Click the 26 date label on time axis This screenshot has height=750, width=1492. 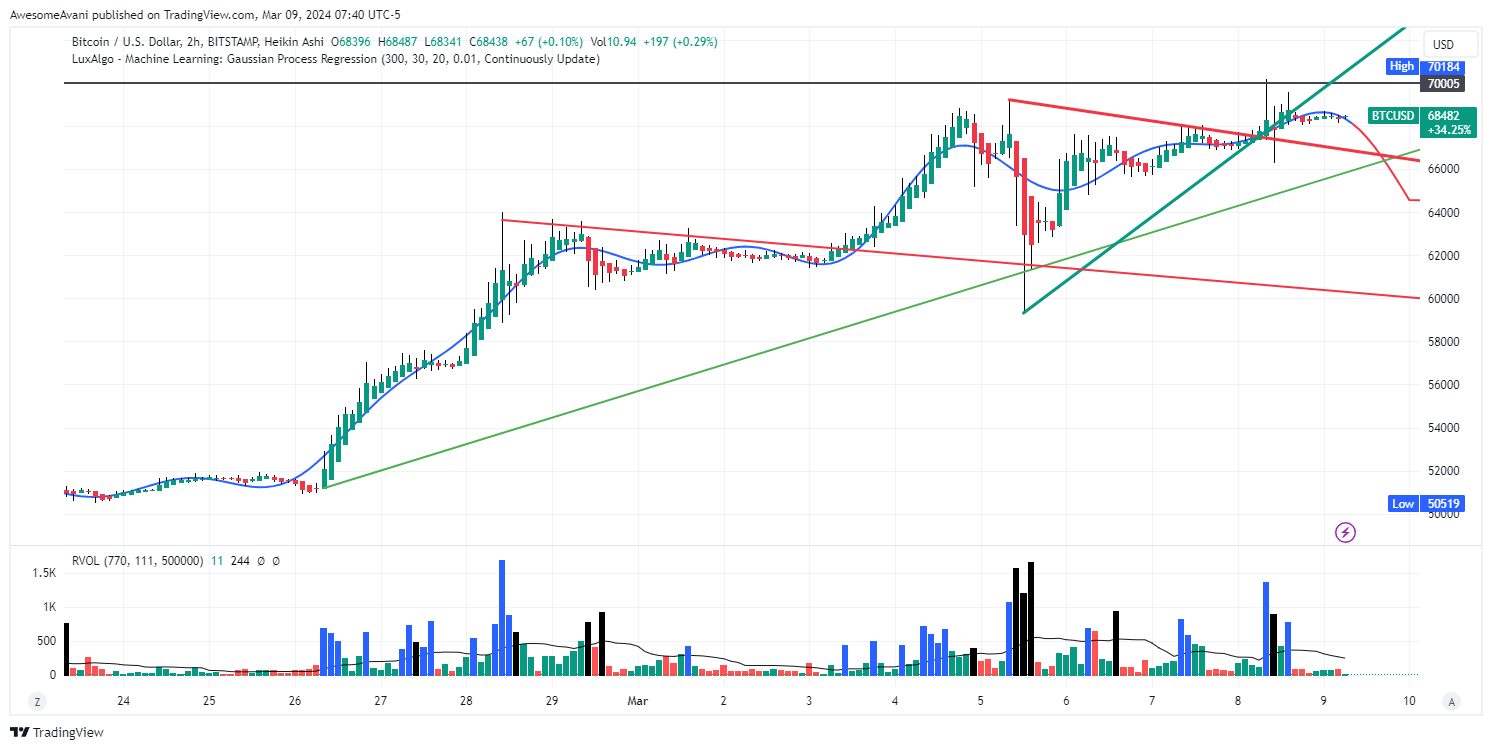(295, 701)
